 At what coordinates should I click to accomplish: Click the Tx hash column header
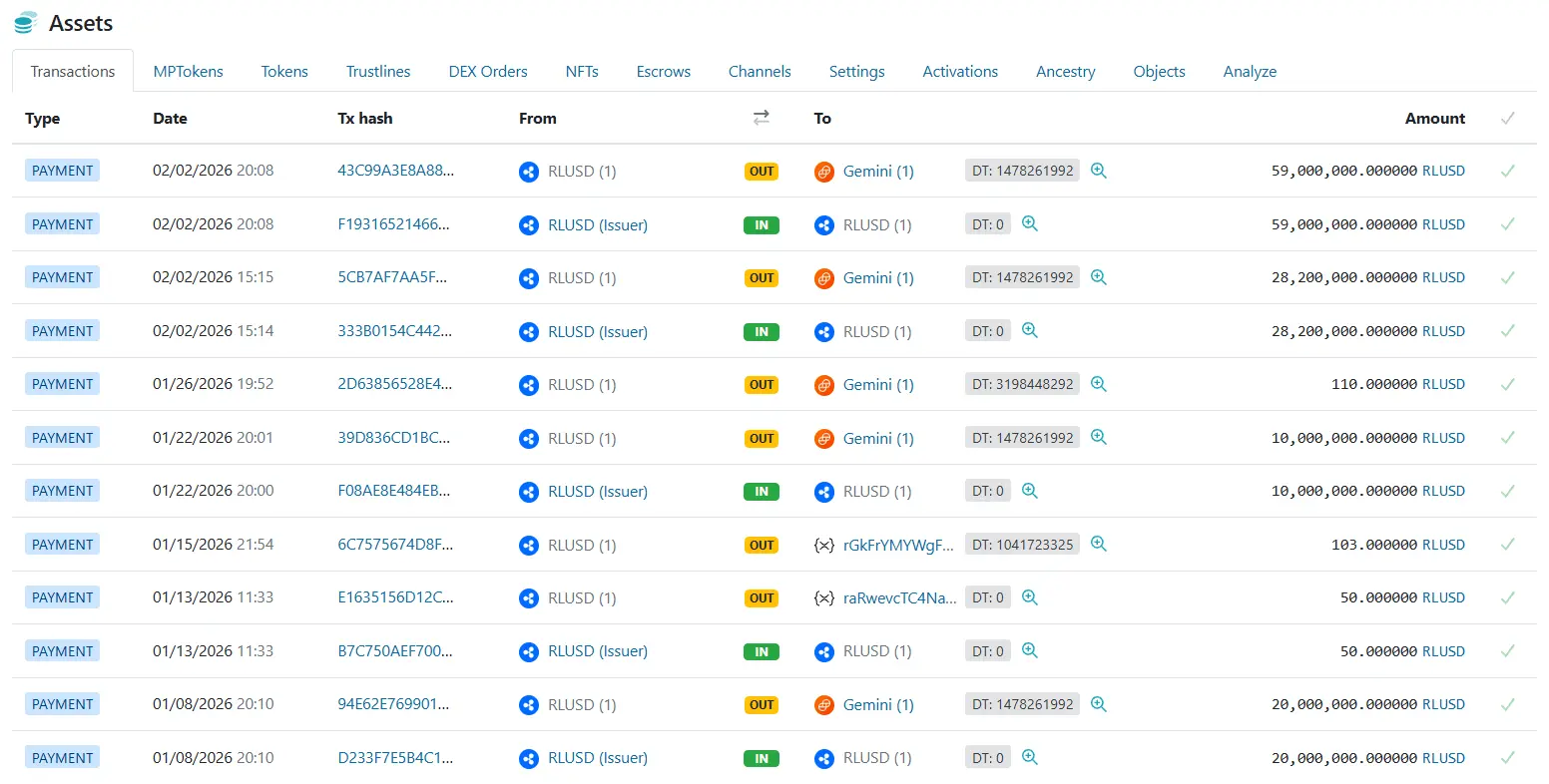coord(365,118)
